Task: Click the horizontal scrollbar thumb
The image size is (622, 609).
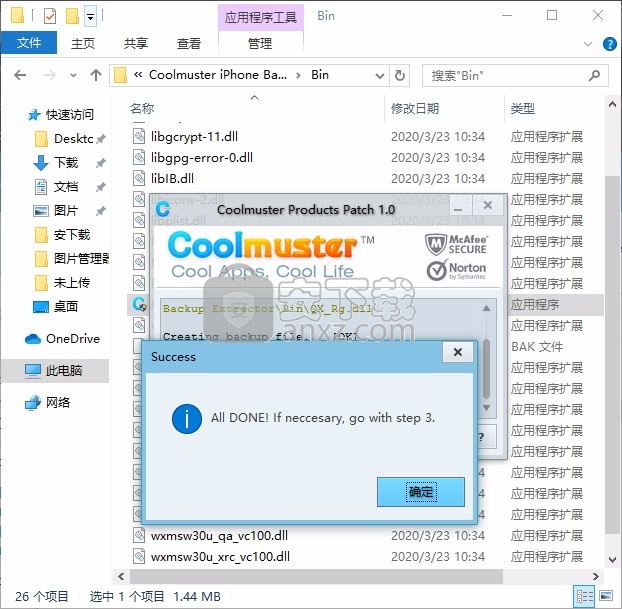Action: 316,576
